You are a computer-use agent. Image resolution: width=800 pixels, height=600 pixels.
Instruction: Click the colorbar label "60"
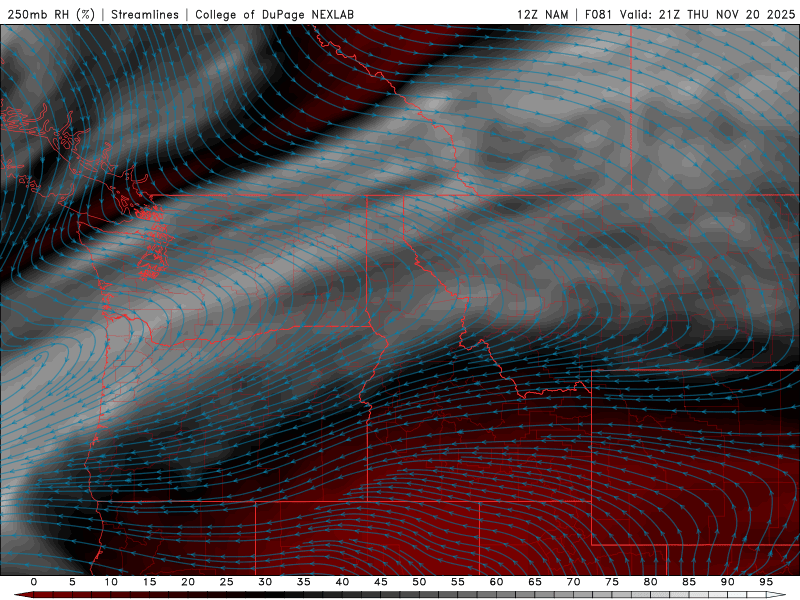pyautogui.click(x=496, y=582)
